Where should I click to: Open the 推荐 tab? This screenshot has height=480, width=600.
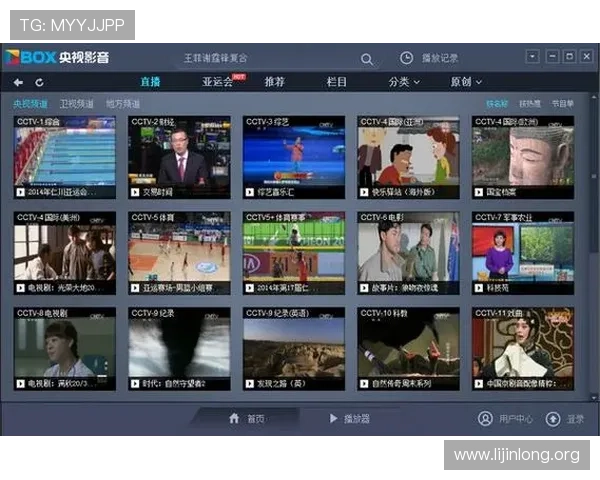pos(275,82)
